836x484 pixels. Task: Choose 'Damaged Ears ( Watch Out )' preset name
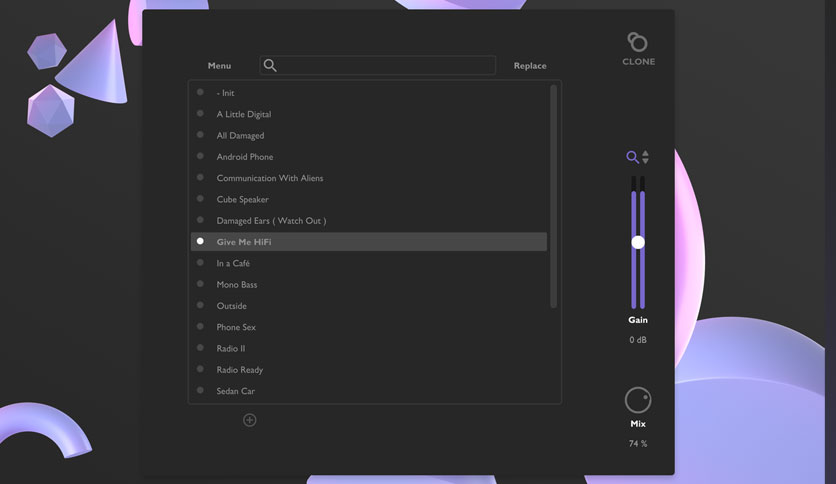271,221
